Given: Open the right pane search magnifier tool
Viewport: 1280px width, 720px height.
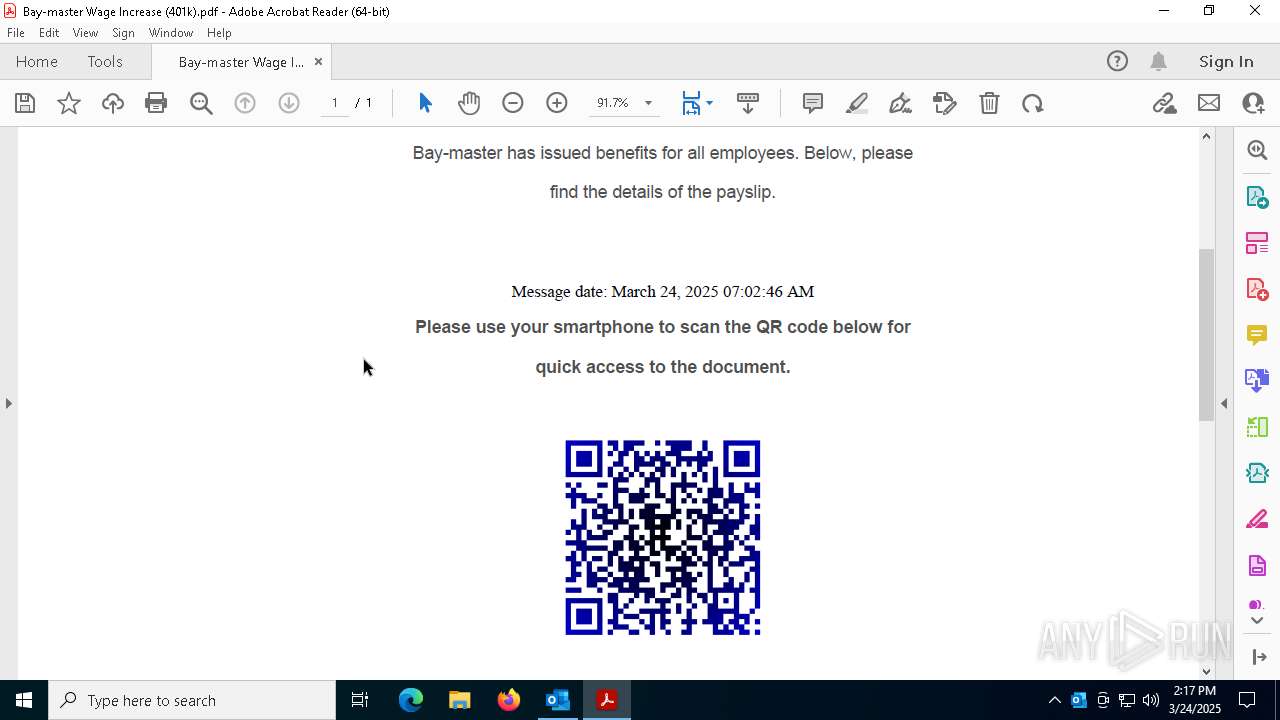Looking at the screenshot, I should 1257,150.
